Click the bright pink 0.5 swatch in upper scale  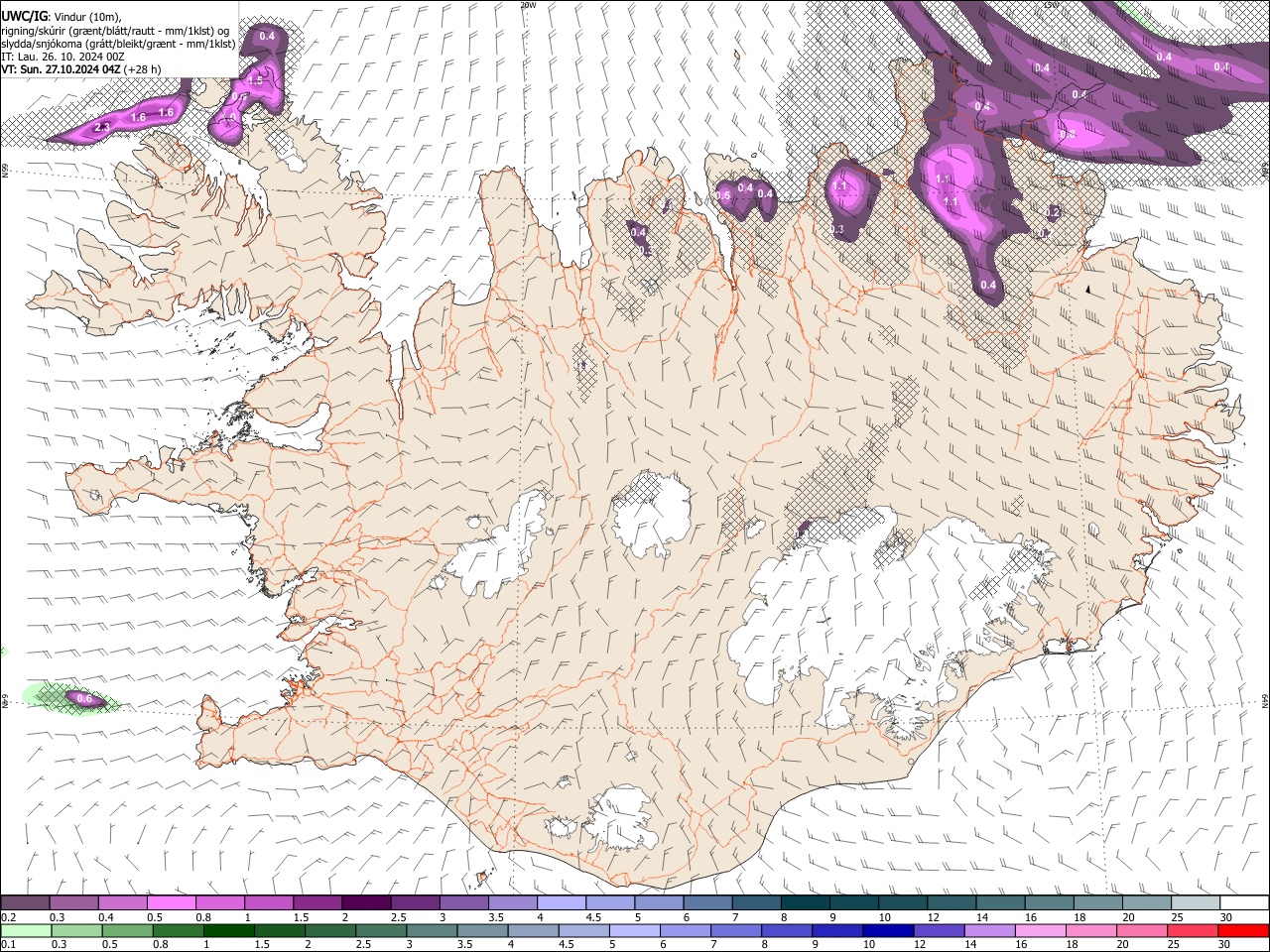click(x=171, y=903)
